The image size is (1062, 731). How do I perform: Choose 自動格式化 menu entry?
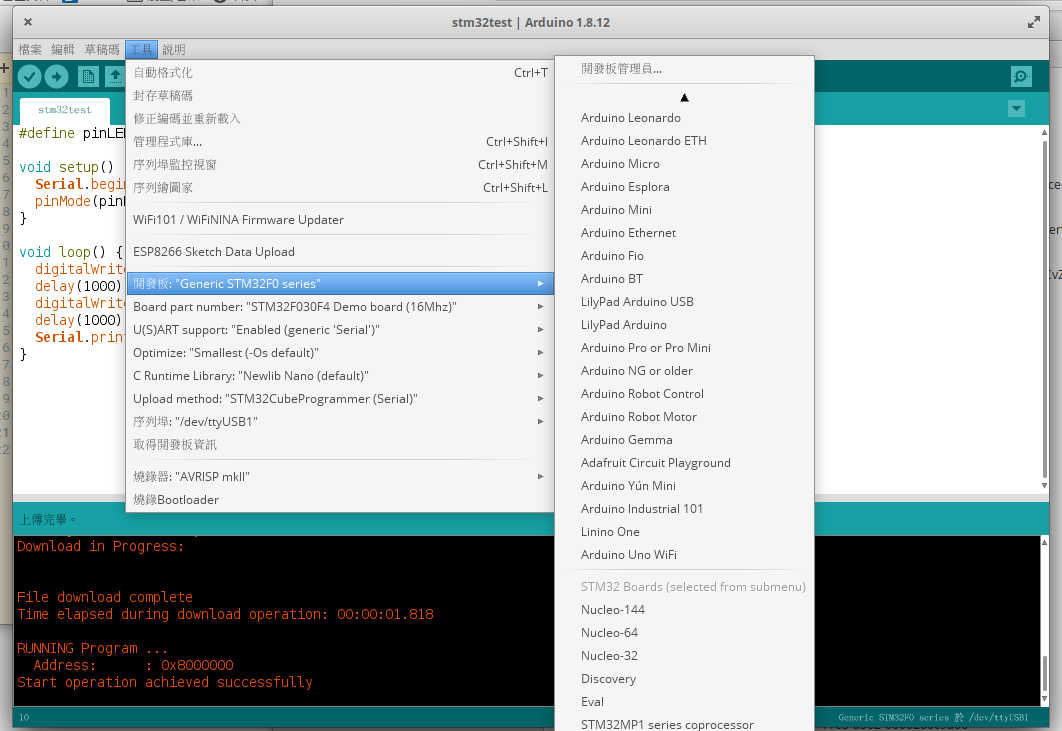[x=340, y=72]
